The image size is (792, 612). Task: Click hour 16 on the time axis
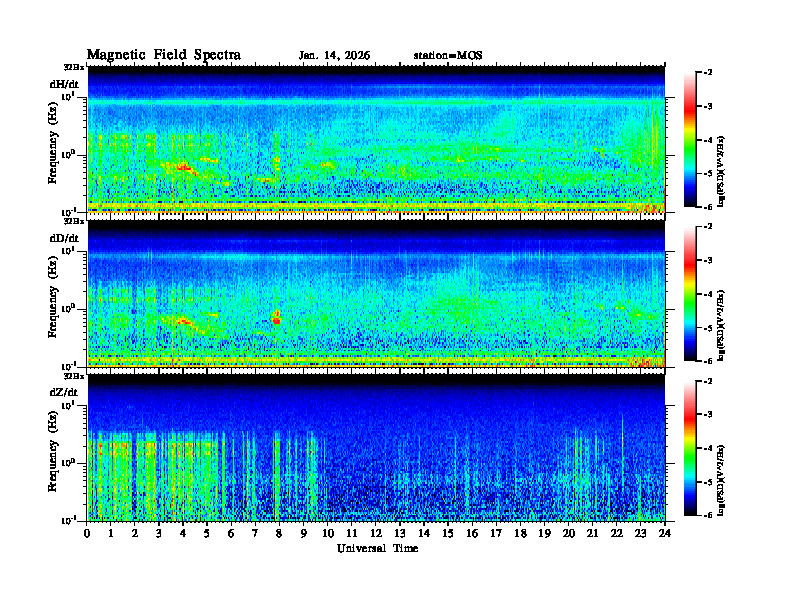(472, 533)
